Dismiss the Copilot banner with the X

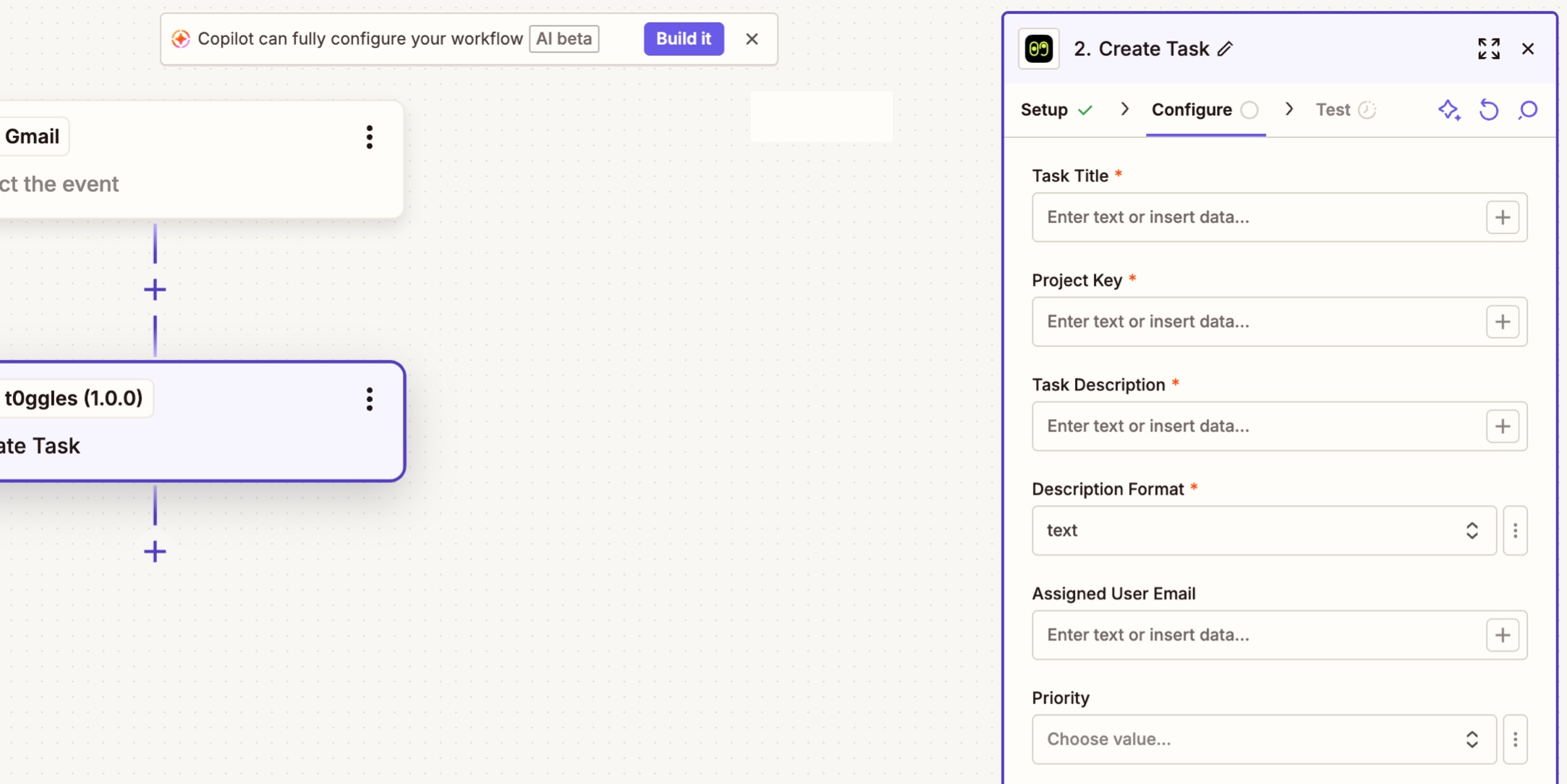pyautogui.click(x=752, y=38)
